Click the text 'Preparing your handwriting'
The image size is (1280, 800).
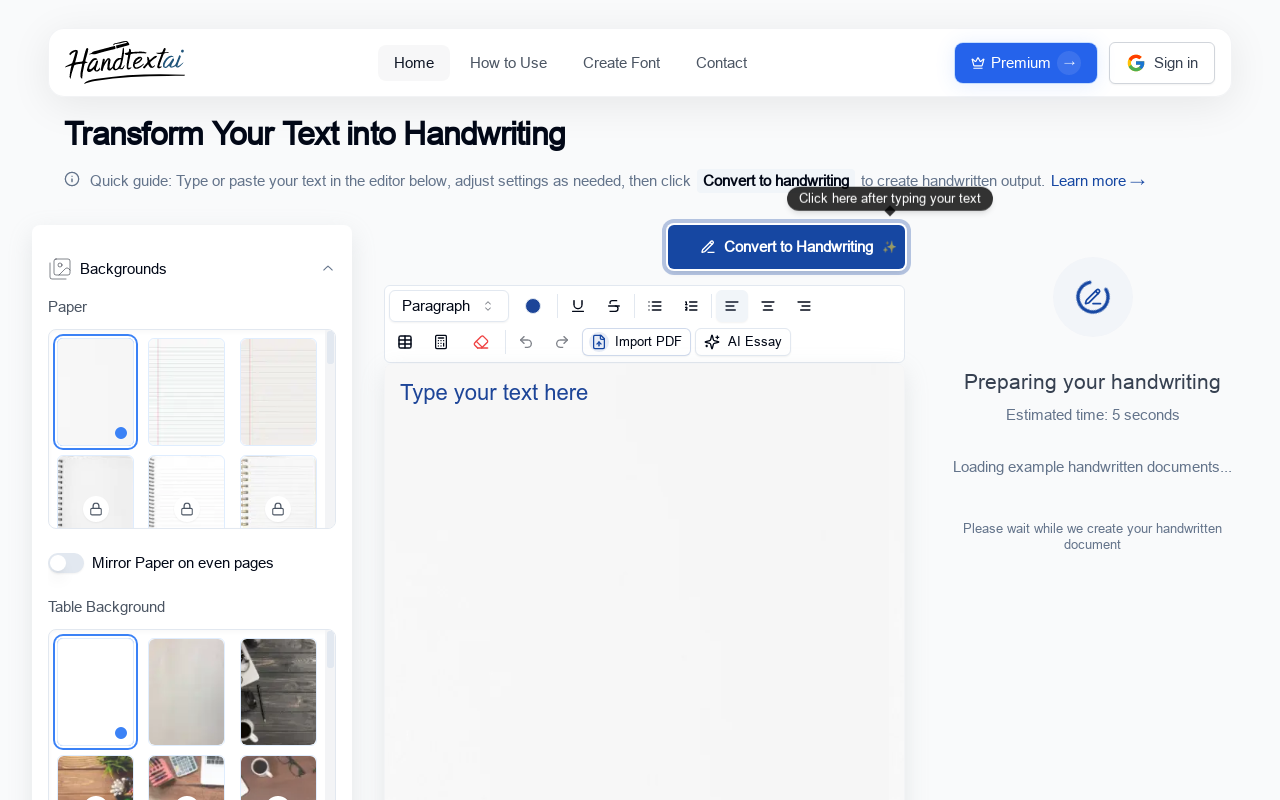1092,382
